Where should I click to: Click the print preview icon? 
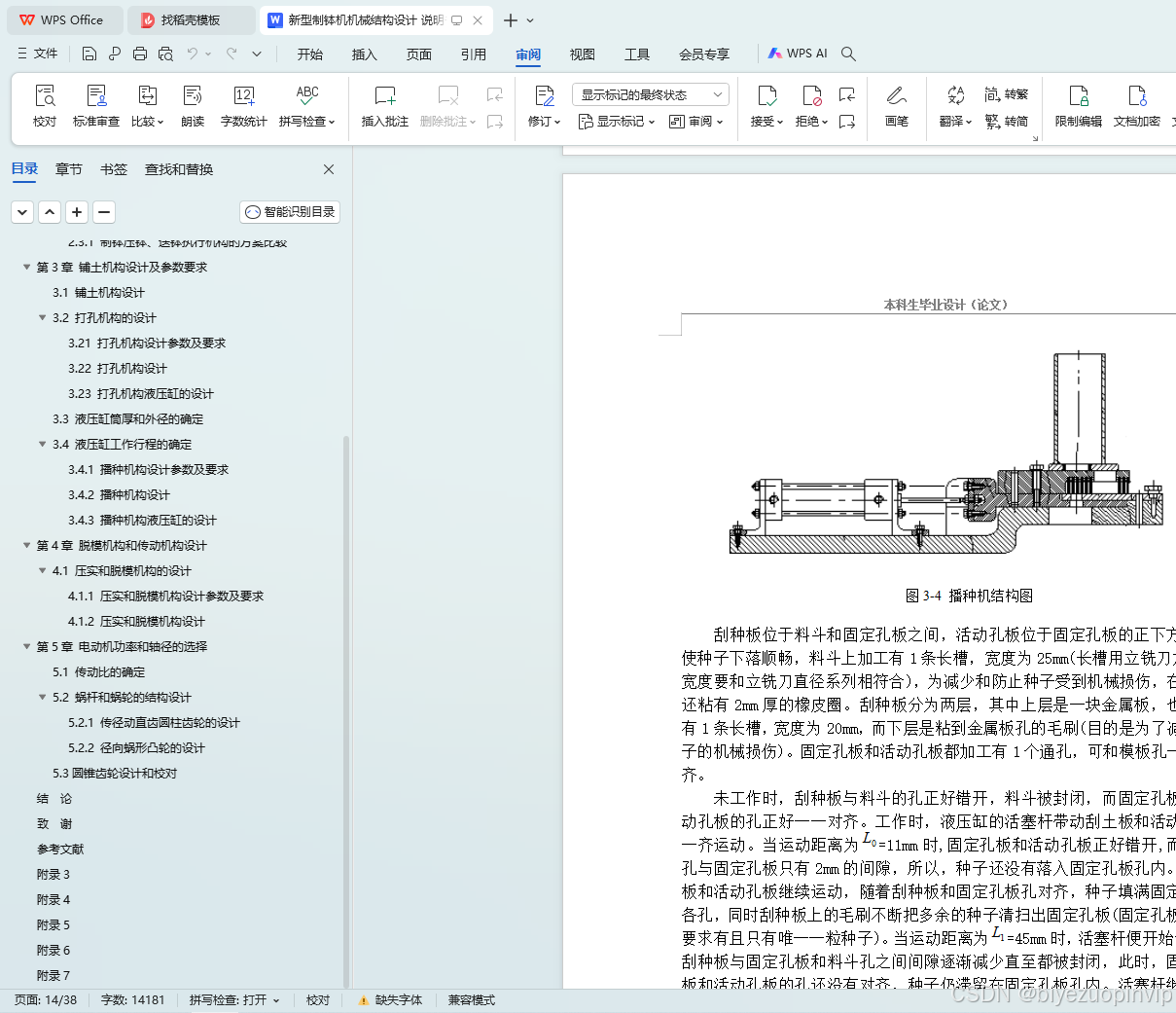click(165, 54)
